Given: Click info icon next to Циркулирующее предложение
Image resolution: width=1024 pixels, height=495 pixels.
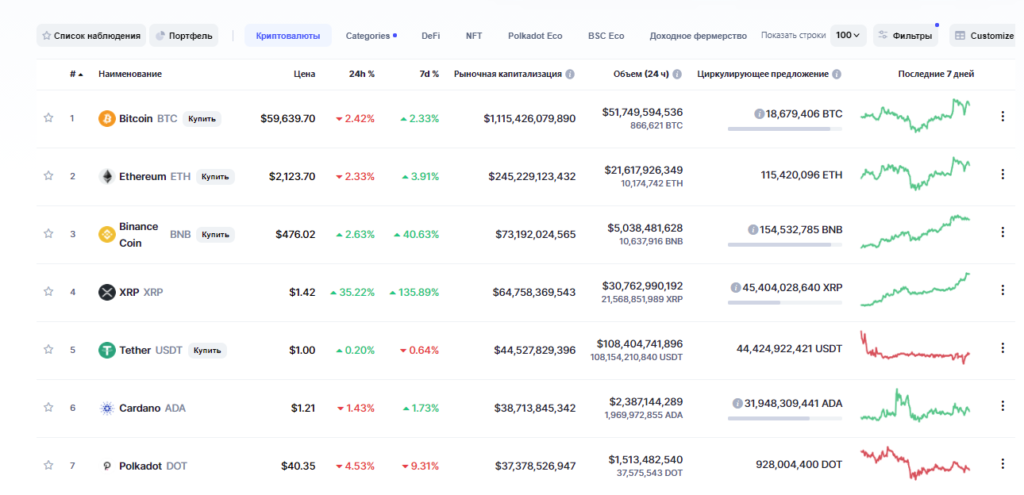Looking at the screenshot, I should click(837, 74).
